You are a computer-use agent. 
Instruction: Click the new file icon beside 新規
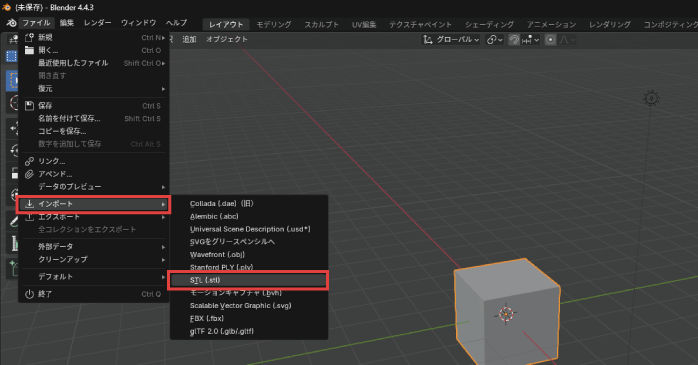29,37
